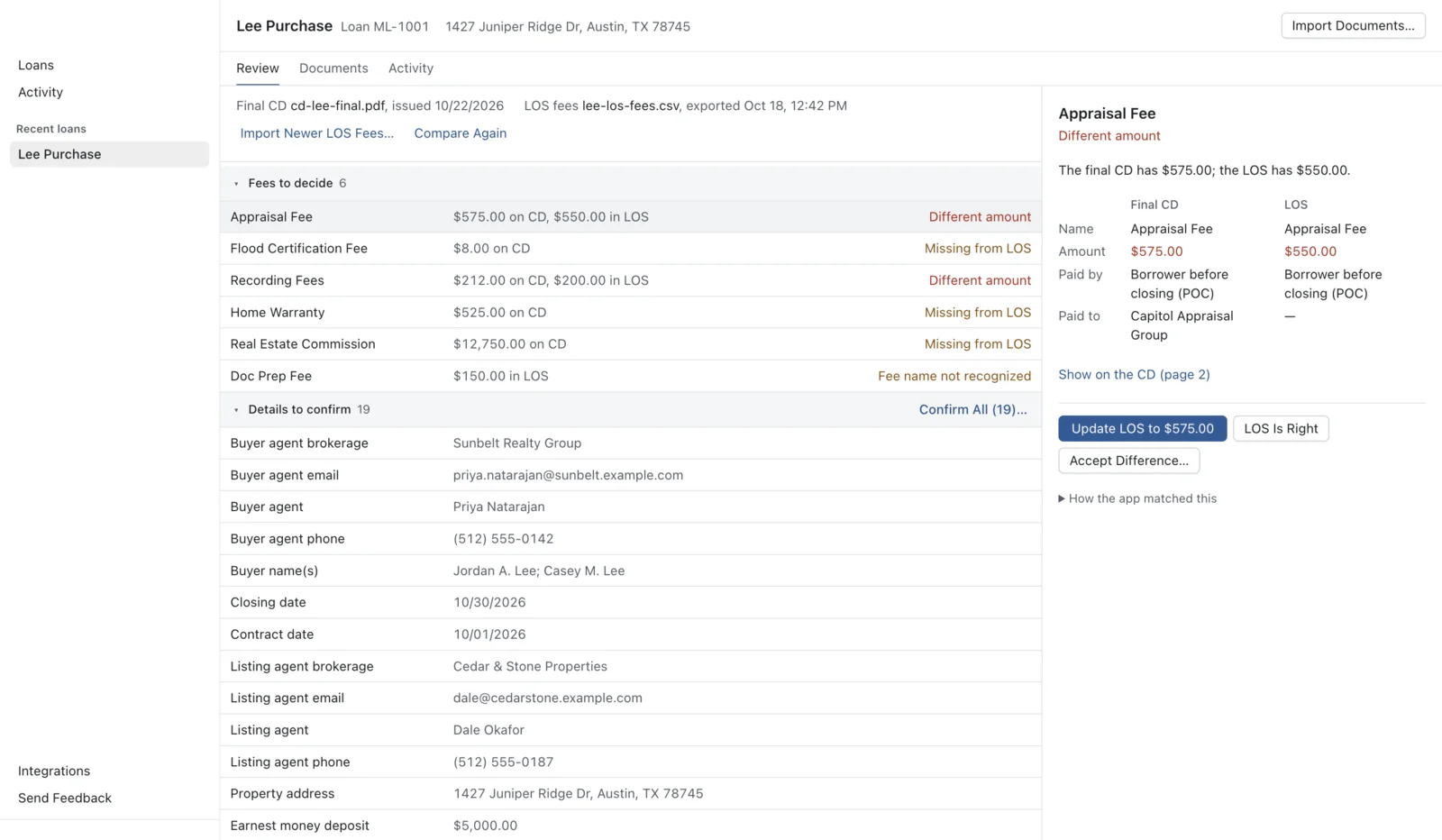
Task: Click Send Feedback in the sidebar
Action: [65, 798]
